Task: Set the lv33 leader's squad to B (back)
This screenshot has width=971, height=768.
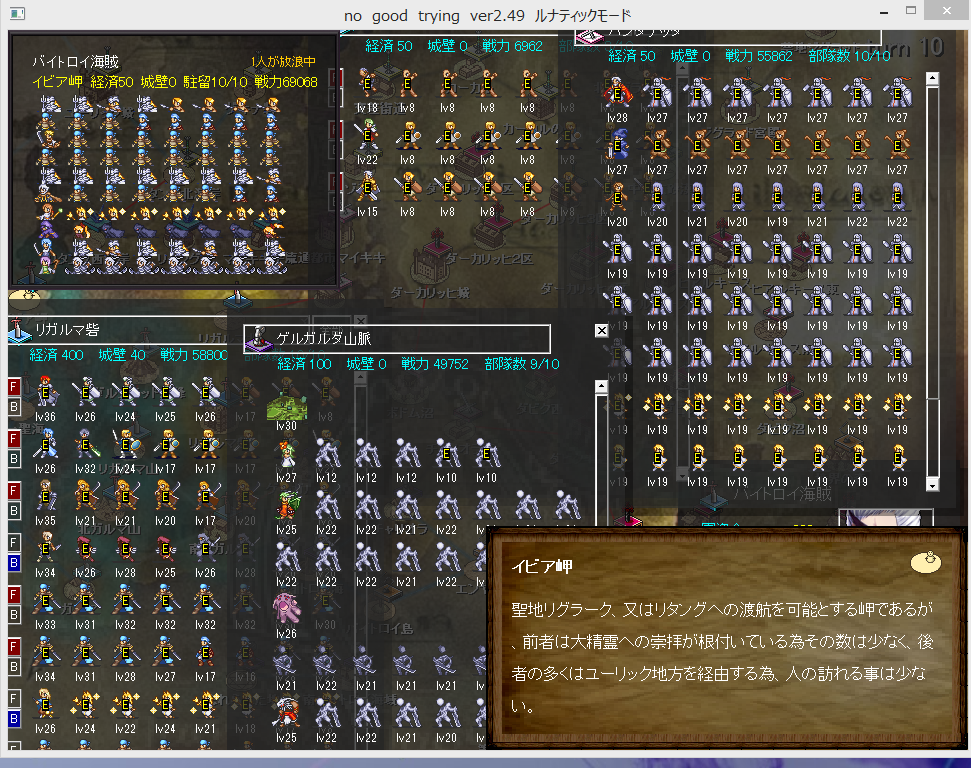Action: click(14, 615)
